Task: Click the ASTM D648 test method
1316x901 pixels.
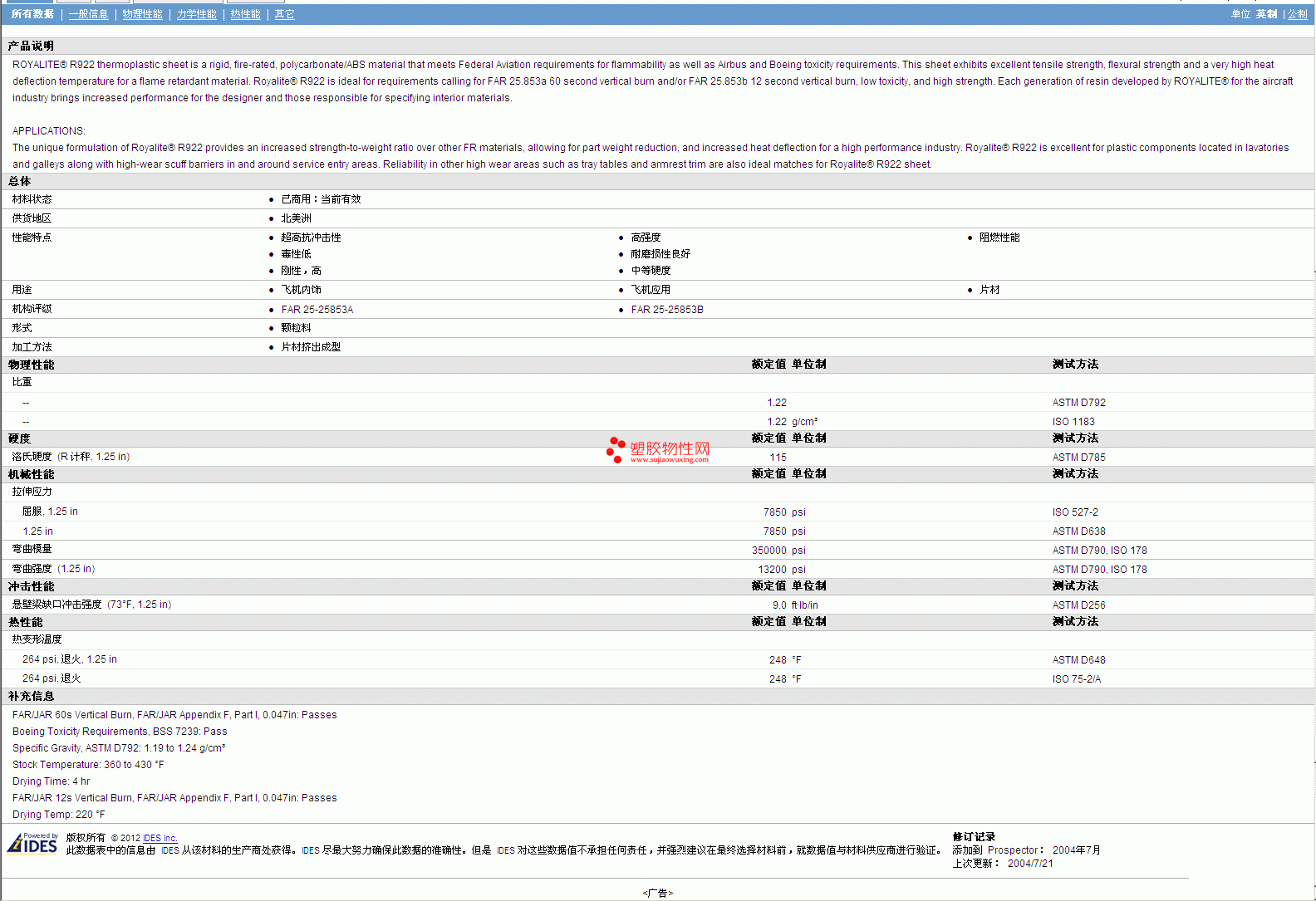Action: [x=1078, y=660]
